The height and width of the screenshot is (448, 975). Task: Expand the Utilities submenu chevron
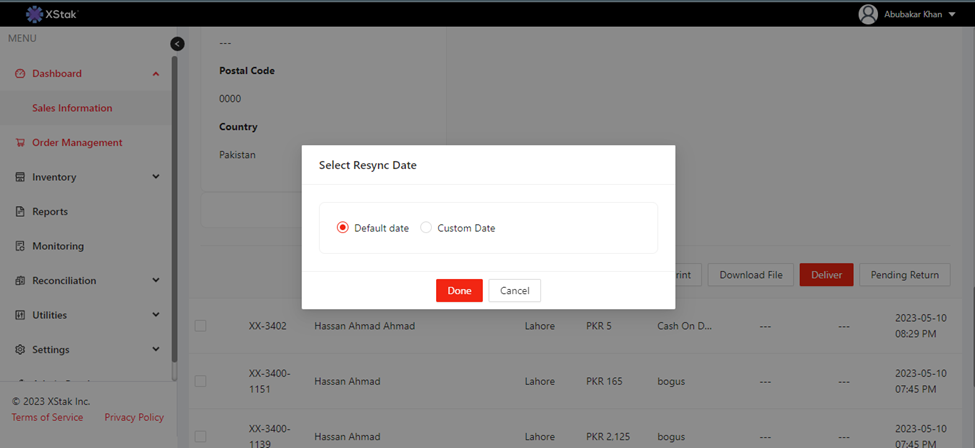click(155, 315)
